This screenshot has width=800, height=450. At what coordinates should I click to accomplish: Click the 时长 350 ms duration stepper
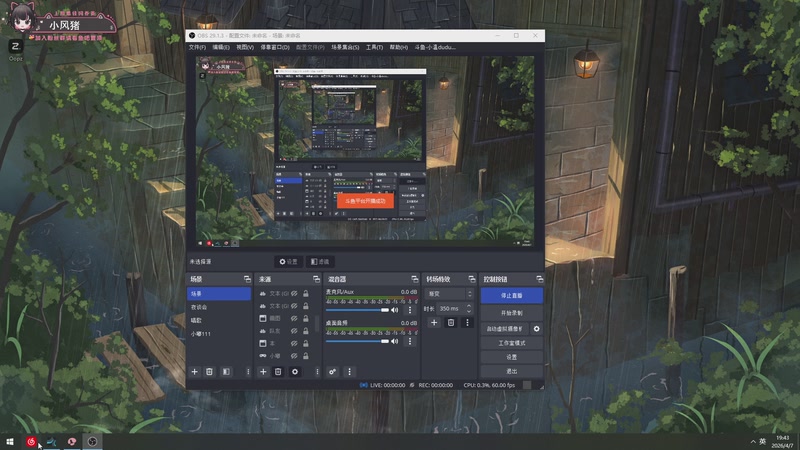469,308
